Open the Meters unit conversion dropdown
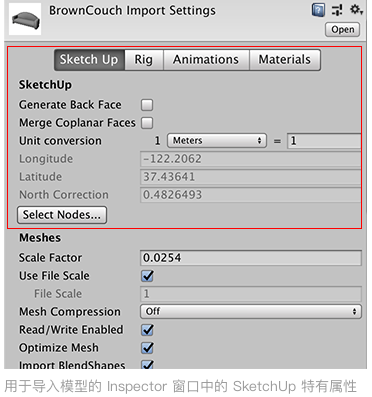Screen dimensions: 372x397 pos(217,141)
